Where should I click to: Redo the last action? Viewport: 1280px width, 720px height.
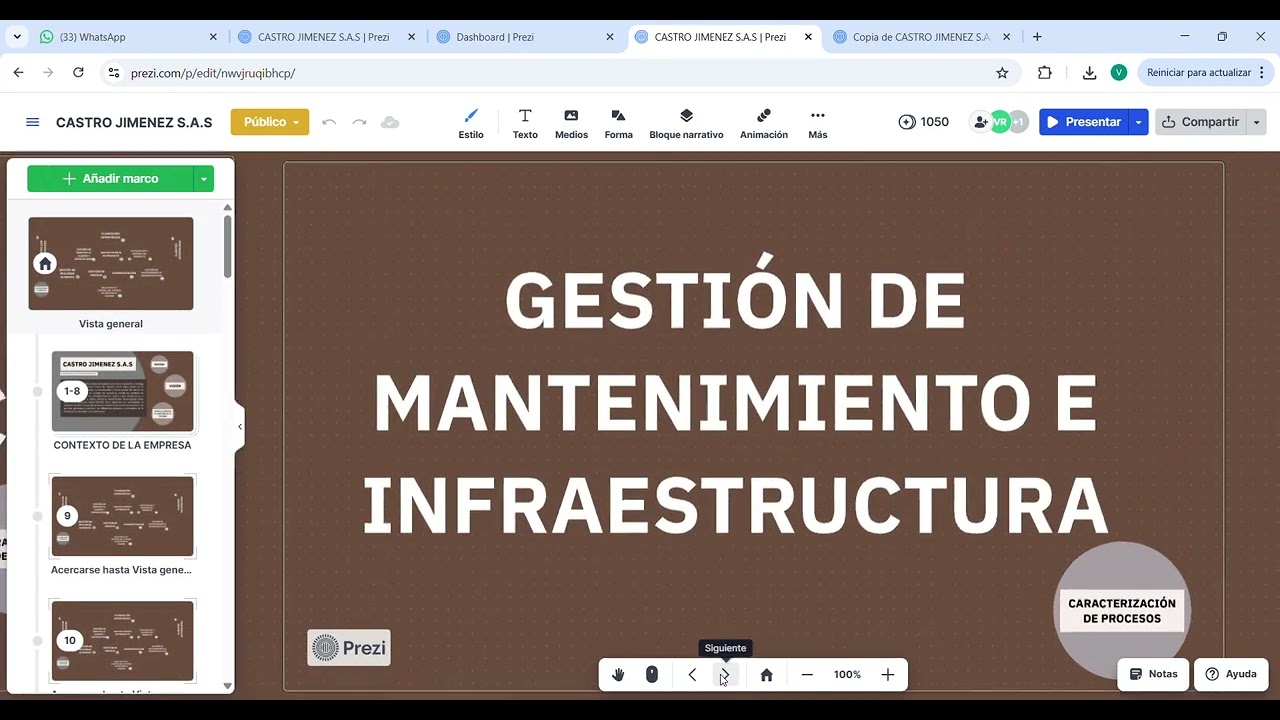pos(359,122)
